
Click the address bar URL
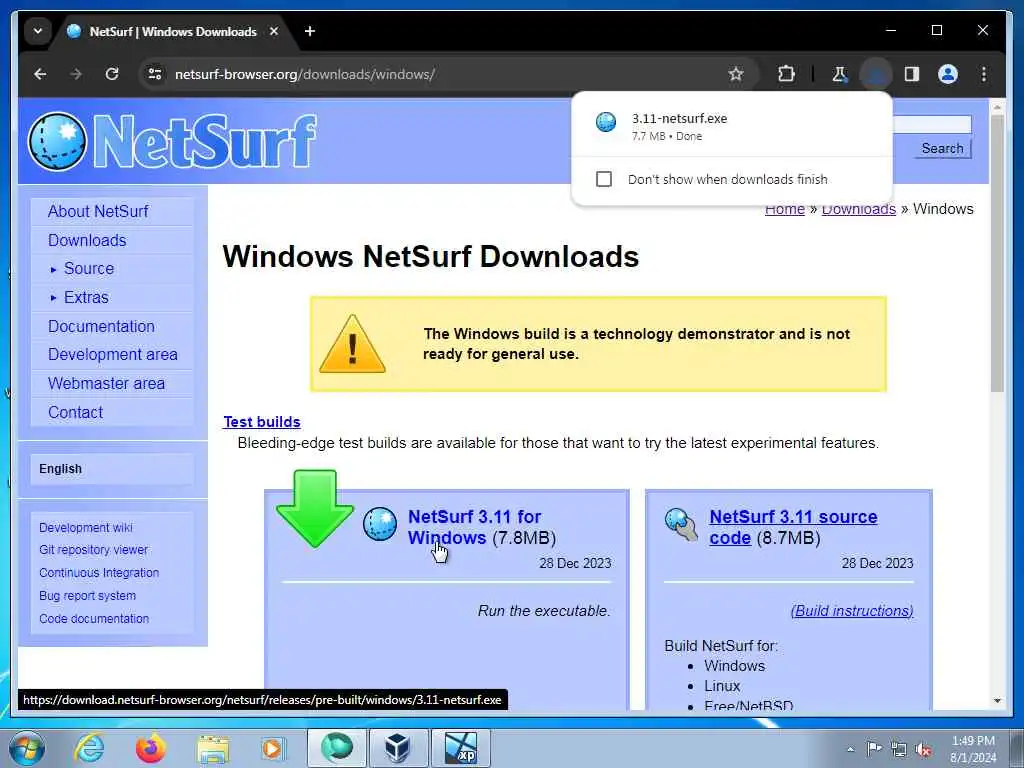305,74
